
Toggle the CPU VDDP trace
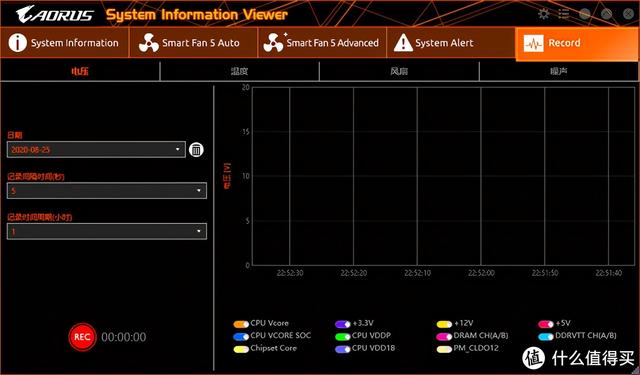click(342, 337)
